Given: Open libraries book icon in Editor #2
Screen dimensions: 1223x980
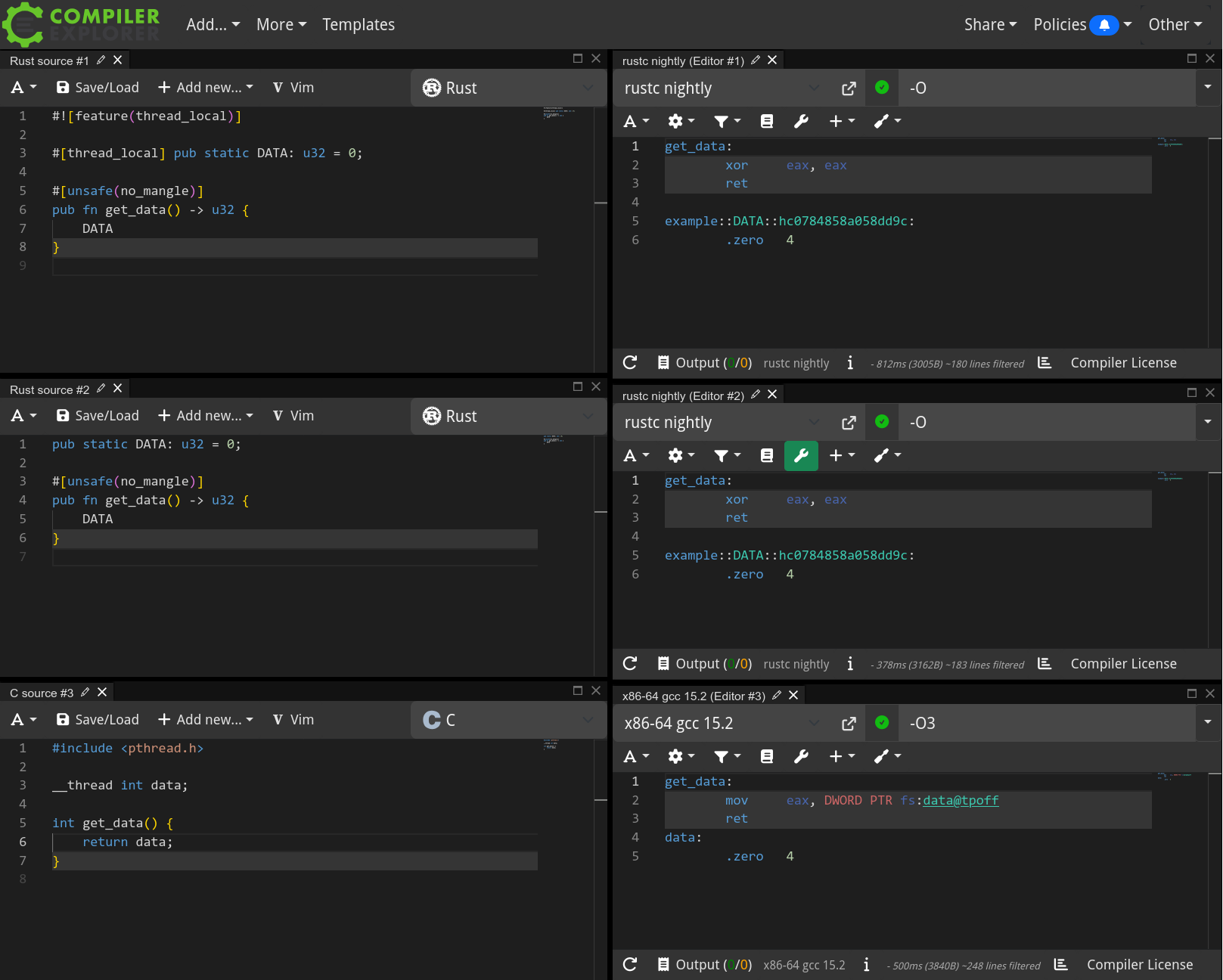Looking at the screenshot, I should click(767, 455).
